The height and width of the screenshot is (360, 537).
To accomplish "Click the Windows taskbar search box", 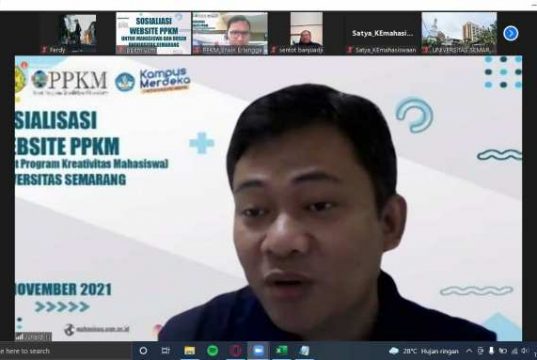I will [x=65, y=351].
